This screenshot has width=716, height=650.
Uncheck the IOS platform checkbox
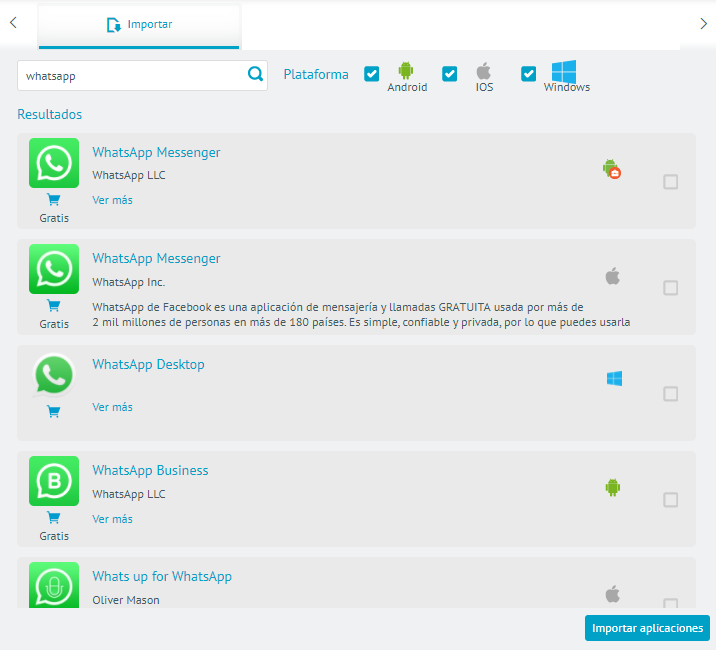tap(450, 74)
